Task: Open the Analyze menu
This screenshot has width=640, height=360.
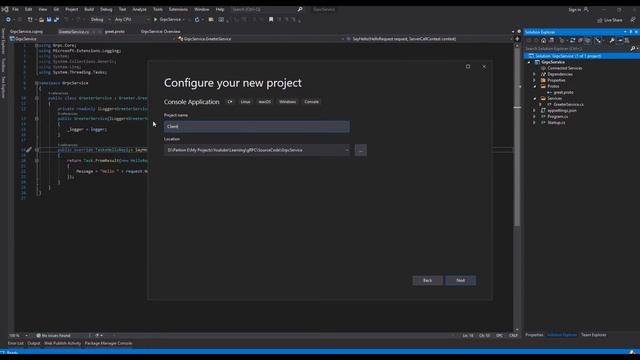Action: pos(139,9)
